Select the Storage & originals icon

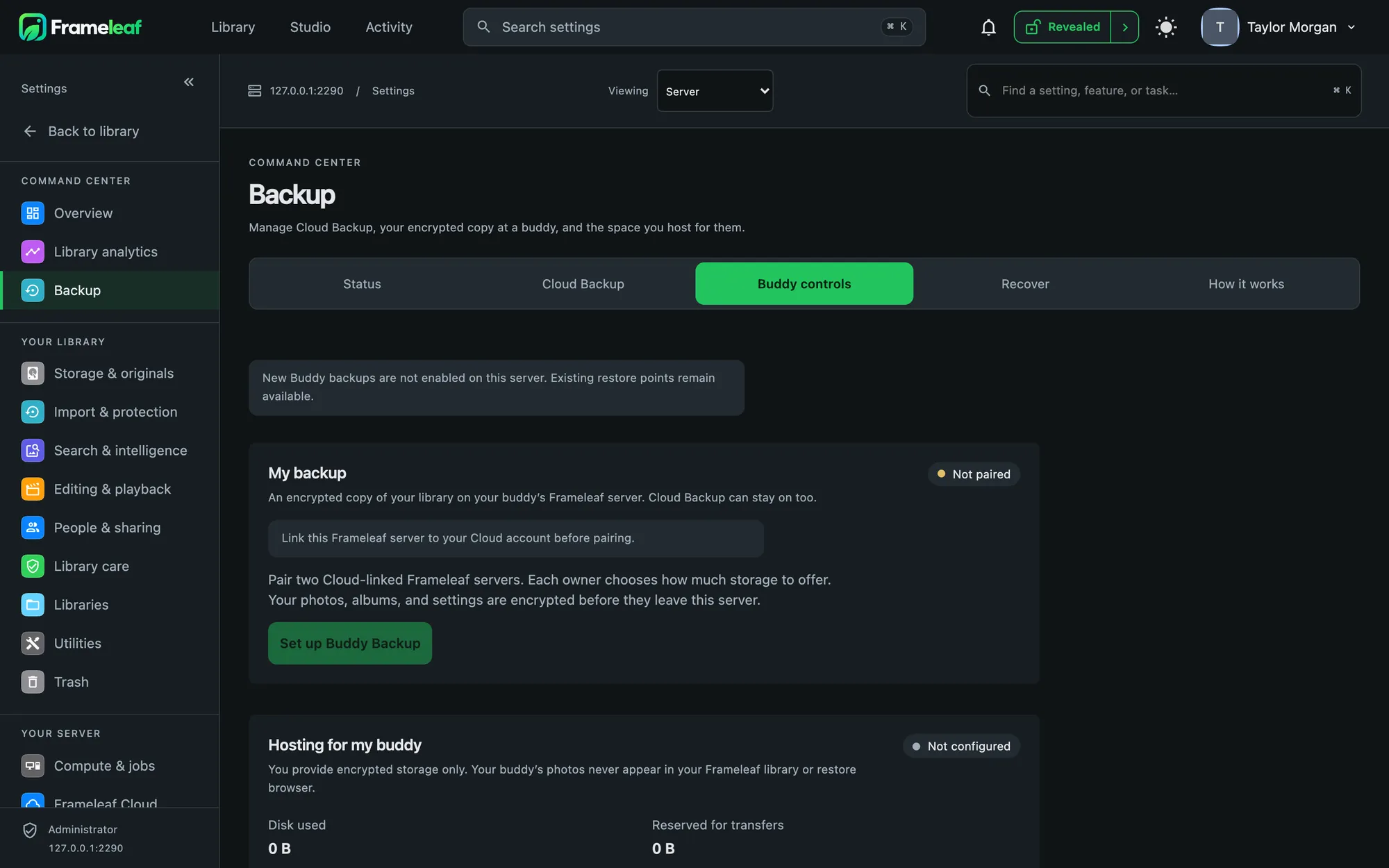(x=33, y=374)
